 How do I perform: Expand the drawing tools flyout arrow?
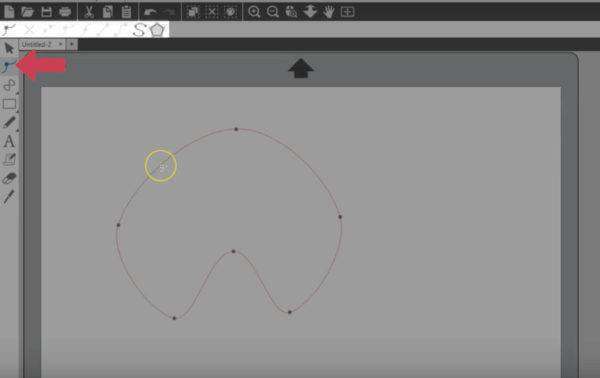[x=17, y=93]
